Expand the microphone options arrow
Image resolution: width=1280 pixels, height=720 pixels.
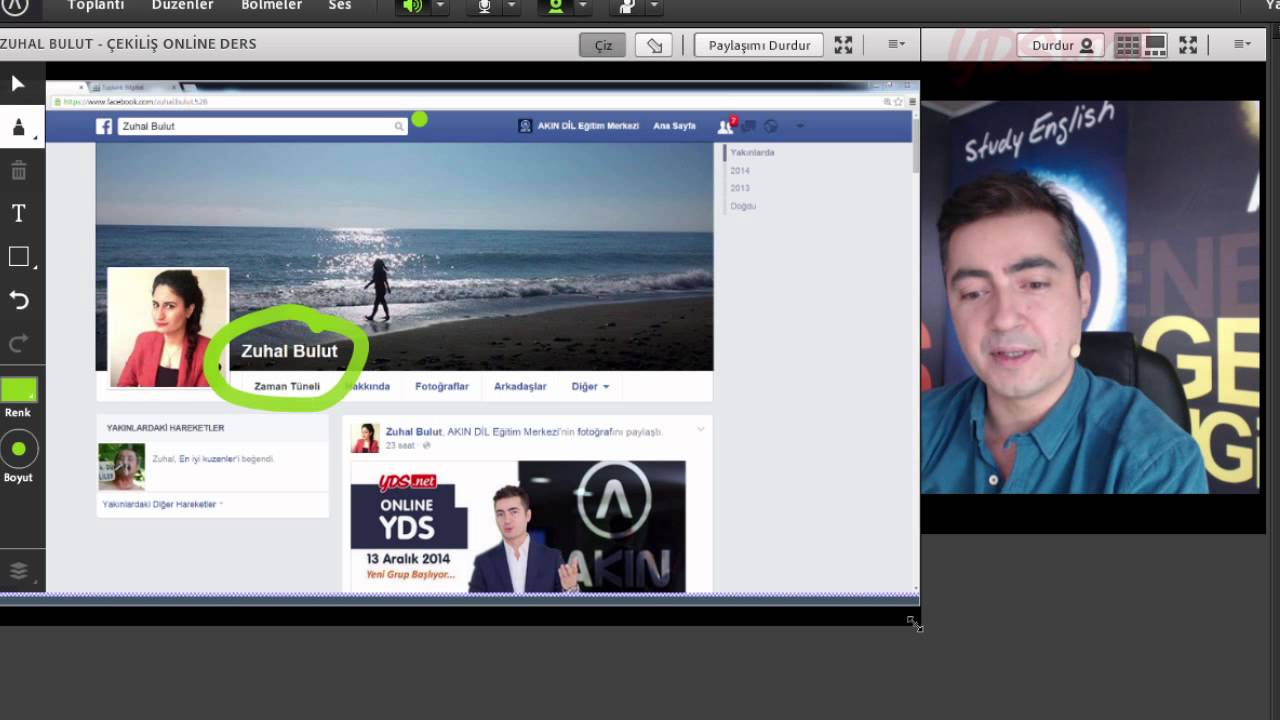[511, 6]
